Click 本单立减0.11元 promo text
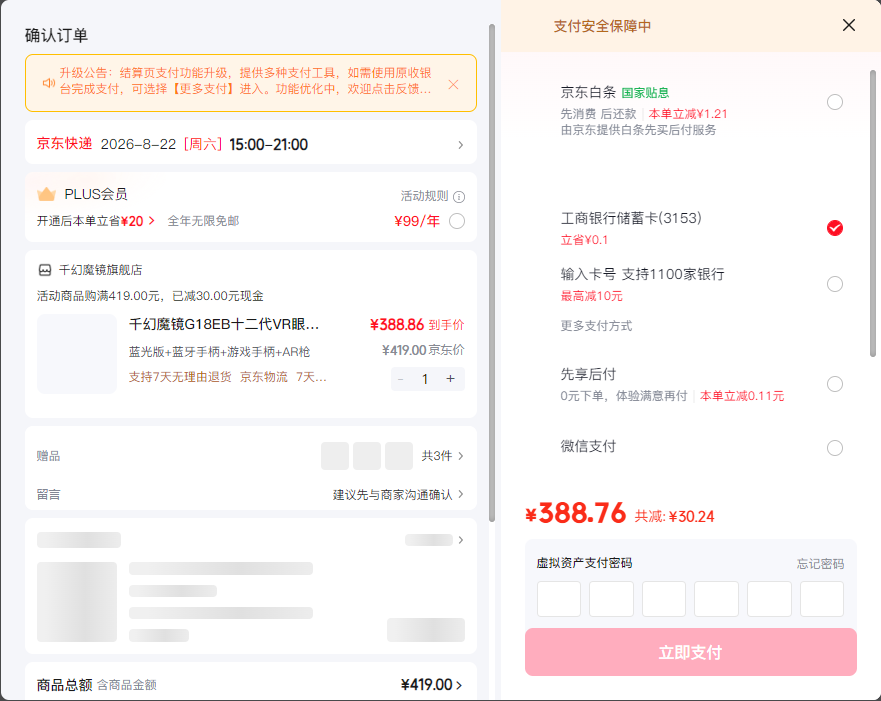The height and width of the screenshot is (701, 881). pos(742,396)
